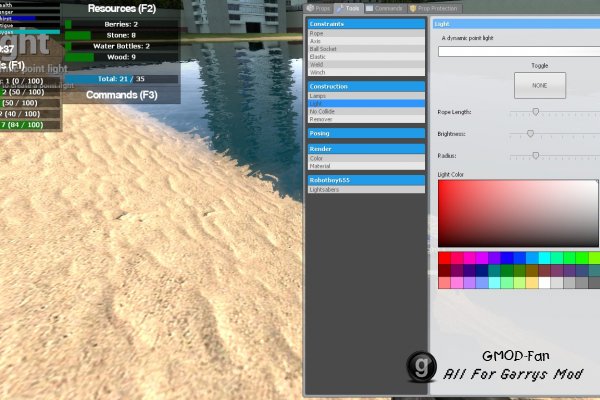The image size is (600, 400).
Task: Adjust the Radius slider handle
Action: 536,155
